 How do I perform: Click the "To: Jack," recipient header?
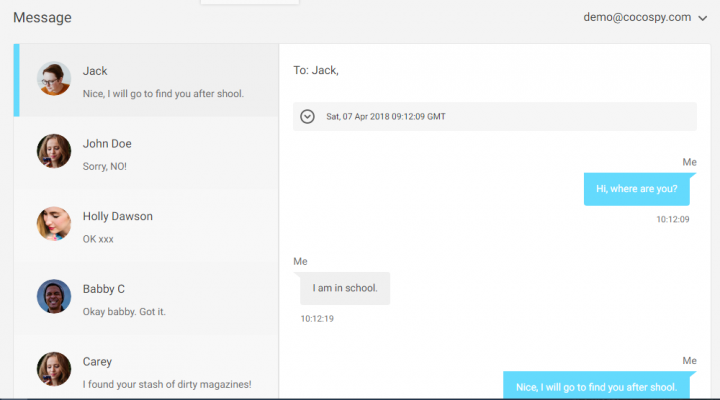(x=316, y=70)
